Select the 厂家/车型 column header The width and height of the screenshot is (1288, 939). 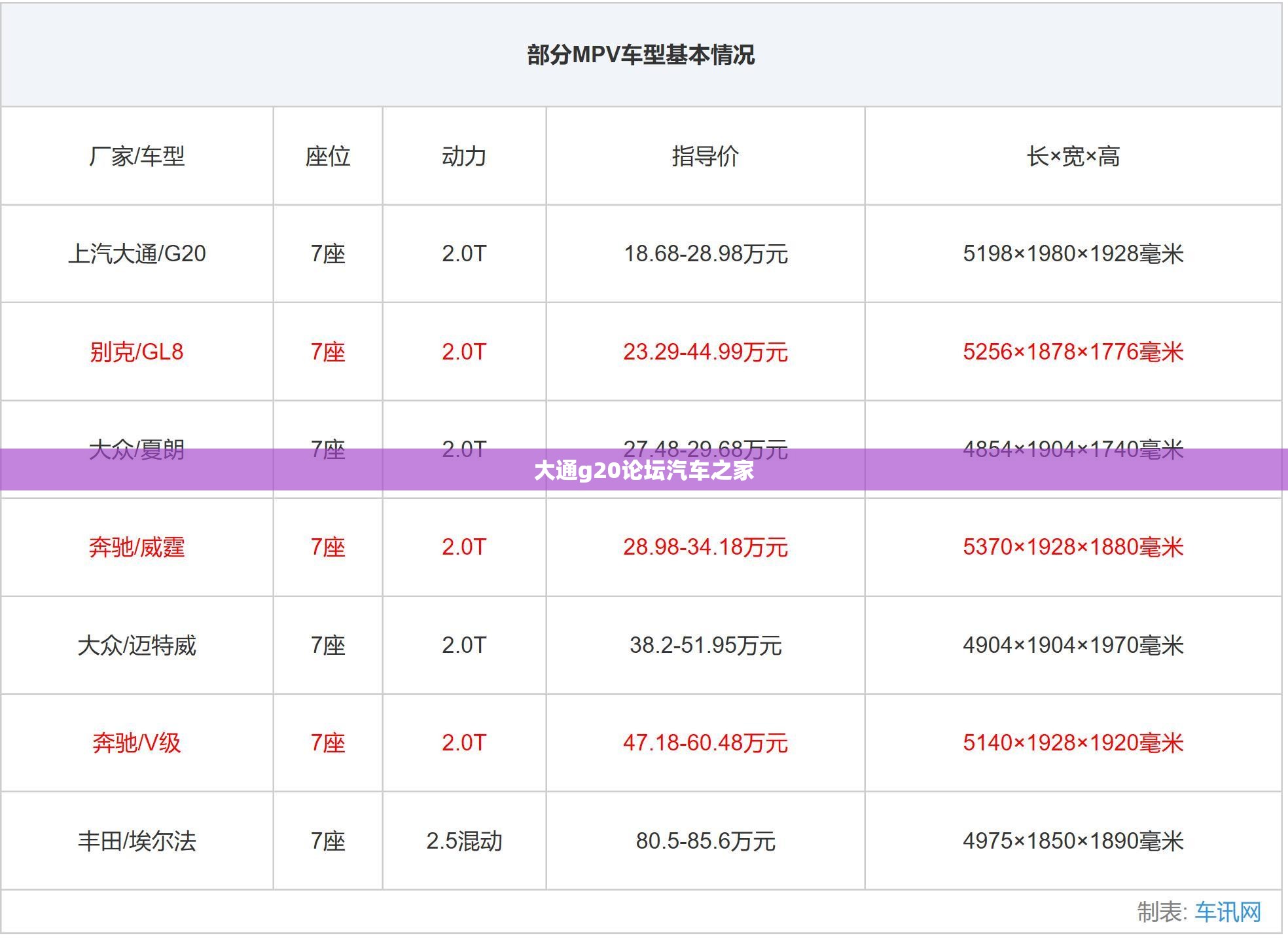[137, 156]
